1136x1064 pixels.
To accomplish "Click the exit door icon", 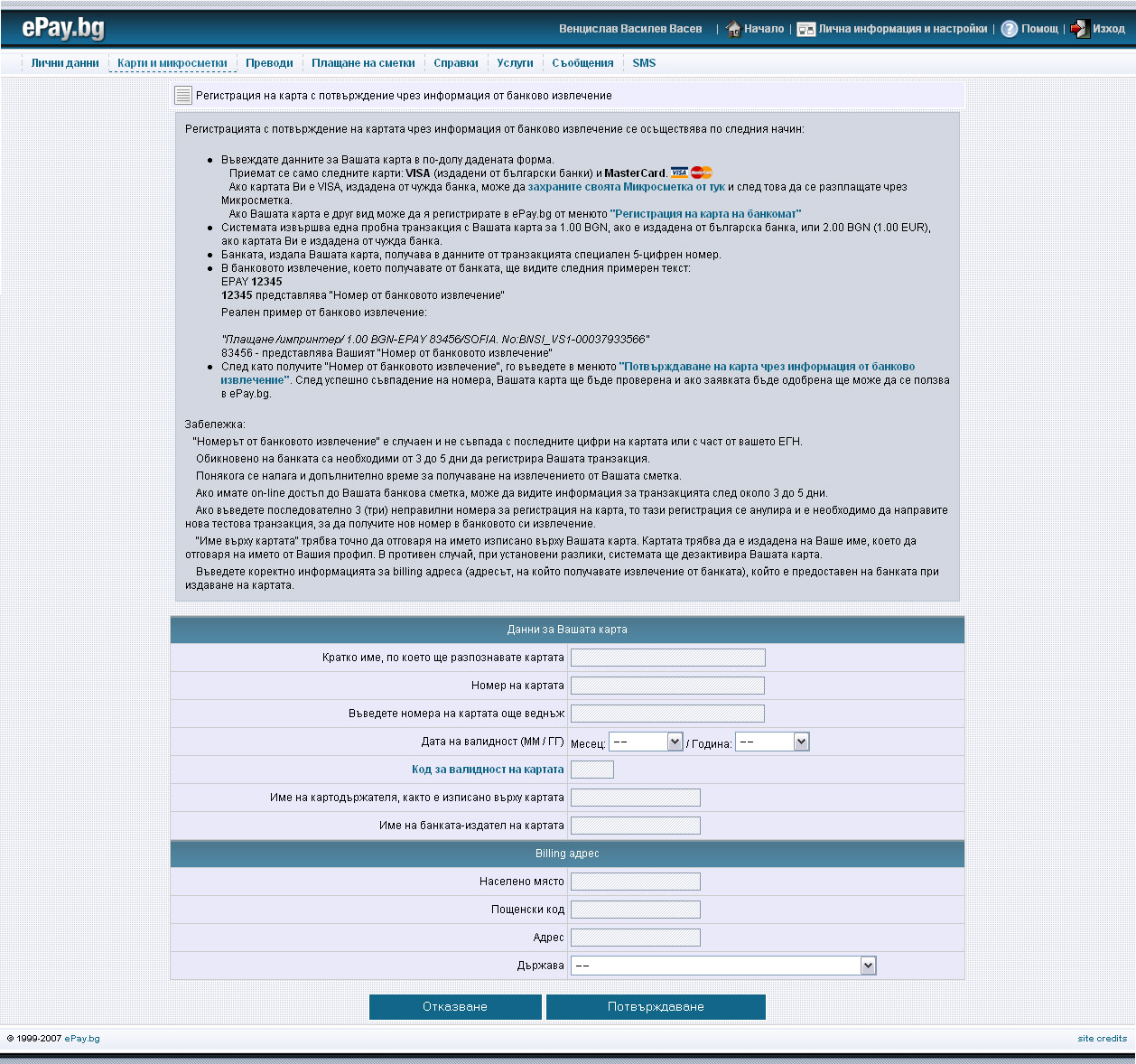I will 1080,29.
